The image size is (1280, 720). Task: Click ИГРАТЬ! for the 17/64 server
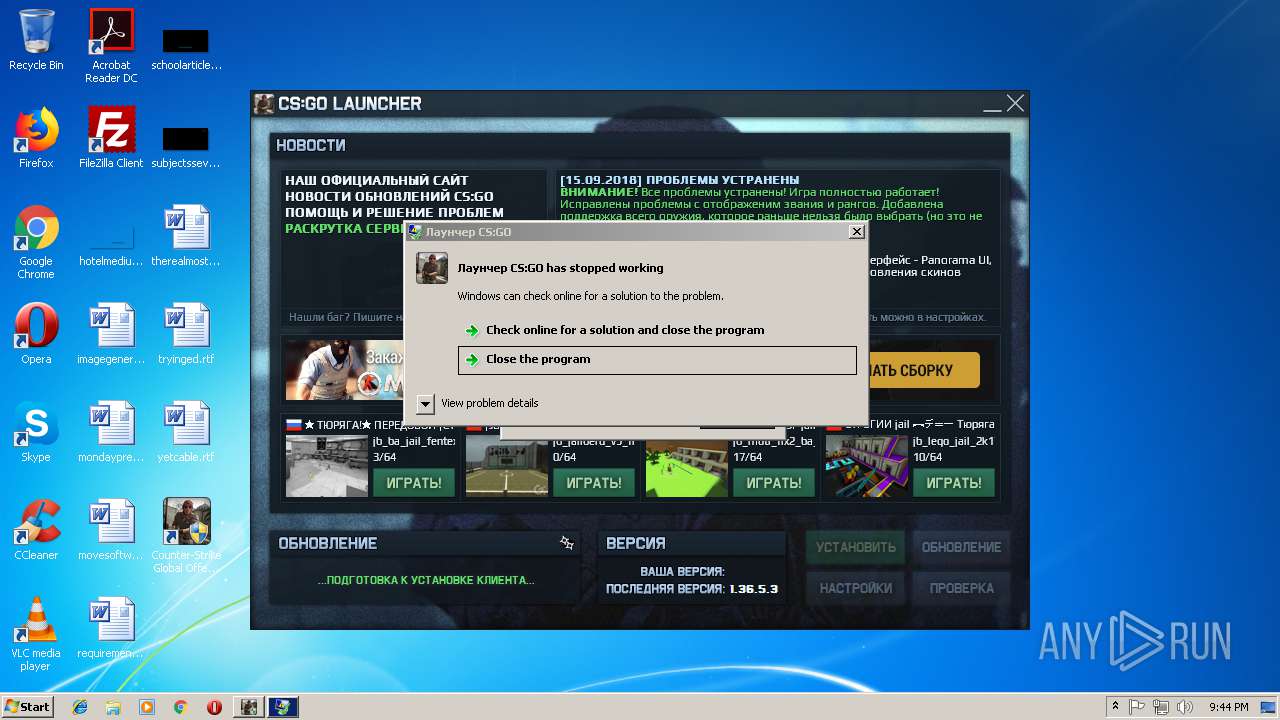[x=774, y=482]
